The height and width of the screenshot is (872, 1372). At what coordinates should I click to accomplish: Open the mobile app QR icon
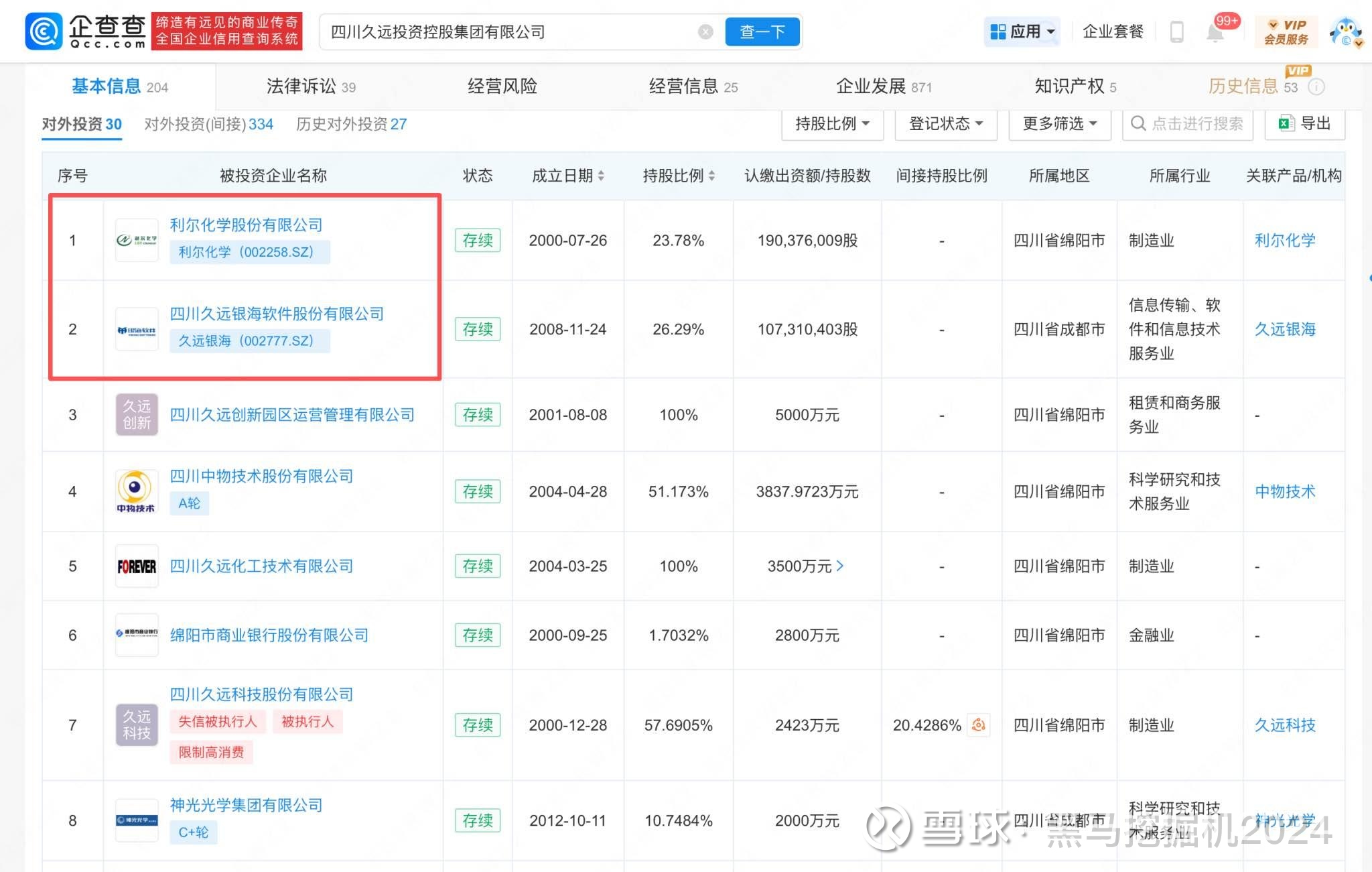pos(1177,31)
